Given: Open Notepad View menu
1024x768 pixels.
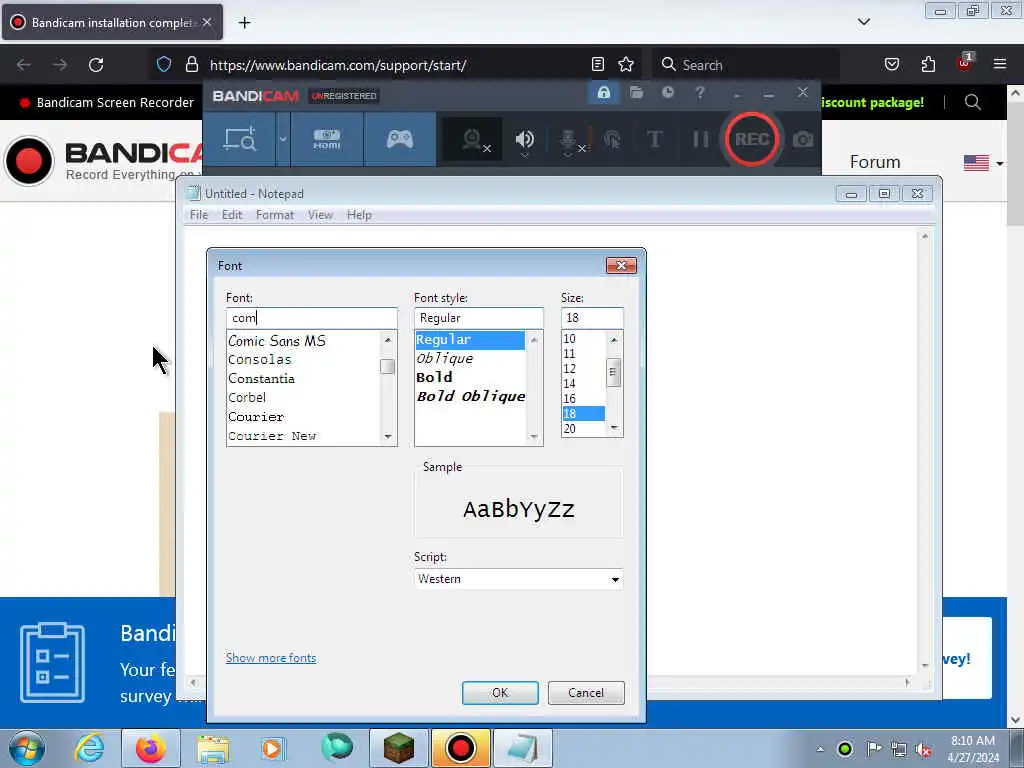Looking at the screenshot, I should (320, 215).
